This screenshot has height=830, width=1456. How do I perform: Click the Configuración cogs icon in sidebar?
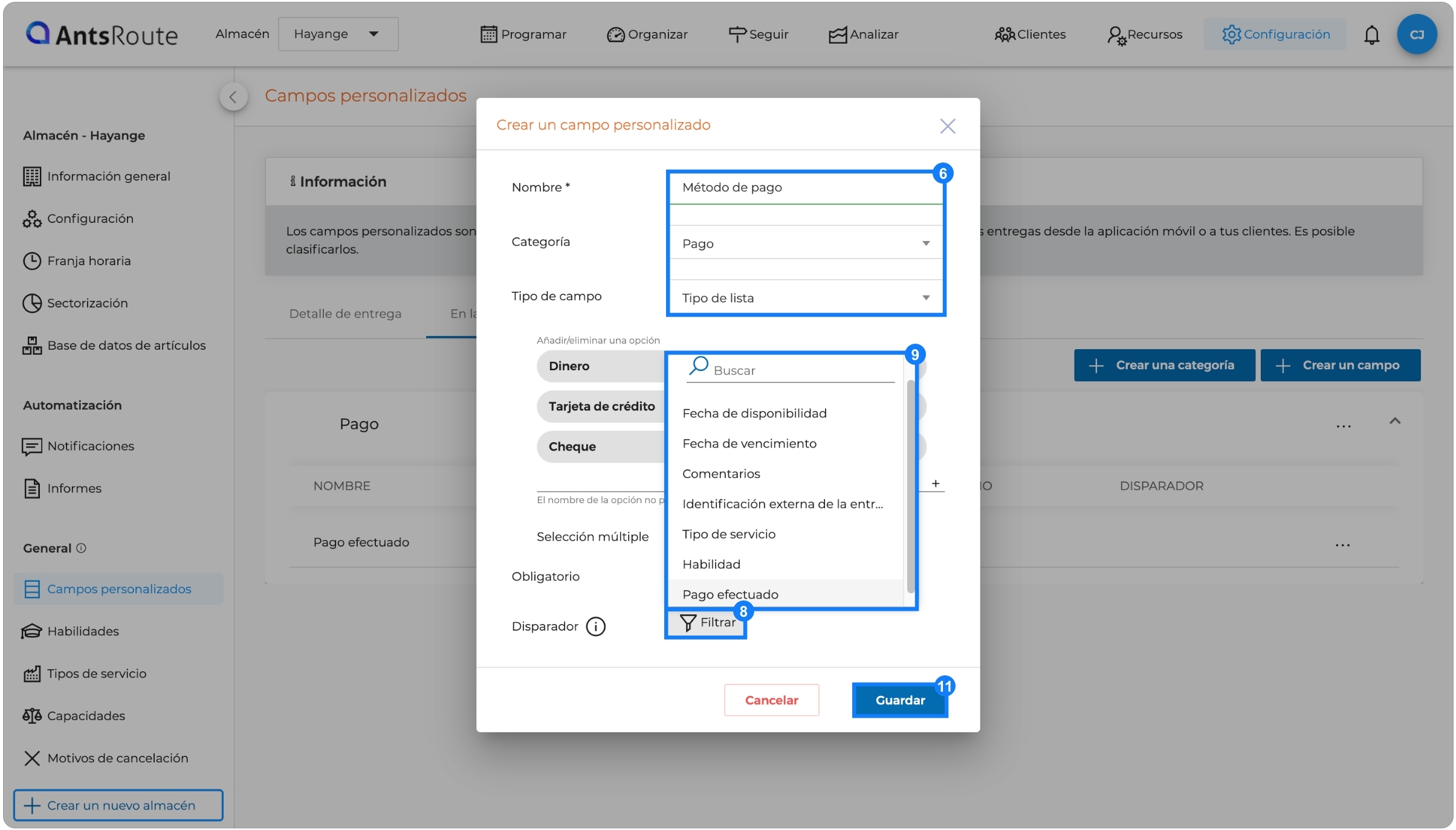point(32,219)
